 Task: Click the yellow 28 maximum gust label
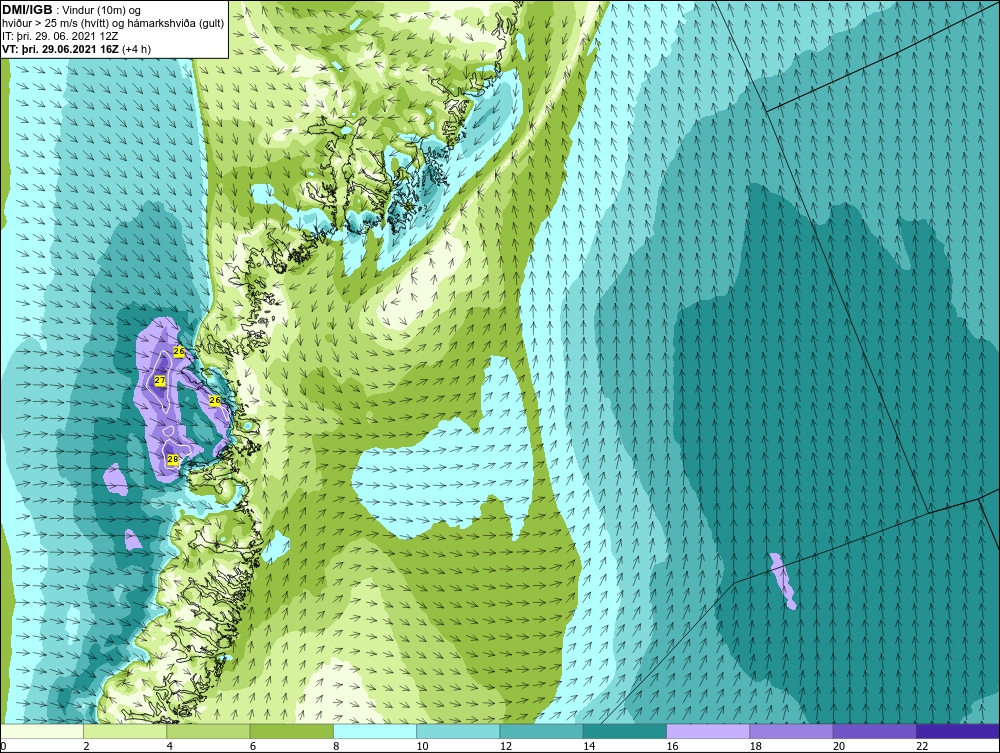click(x=172, y=459)
